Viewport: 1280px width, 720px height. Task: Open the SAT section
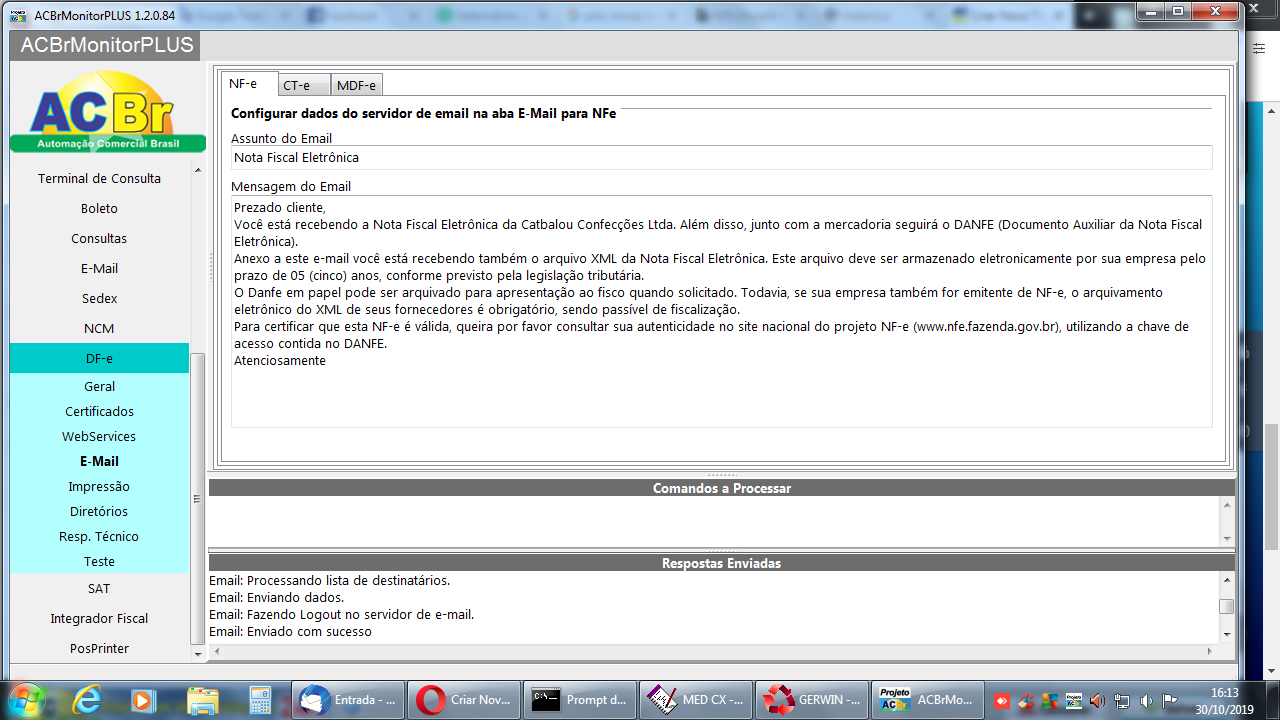click(x=99, y=588)
